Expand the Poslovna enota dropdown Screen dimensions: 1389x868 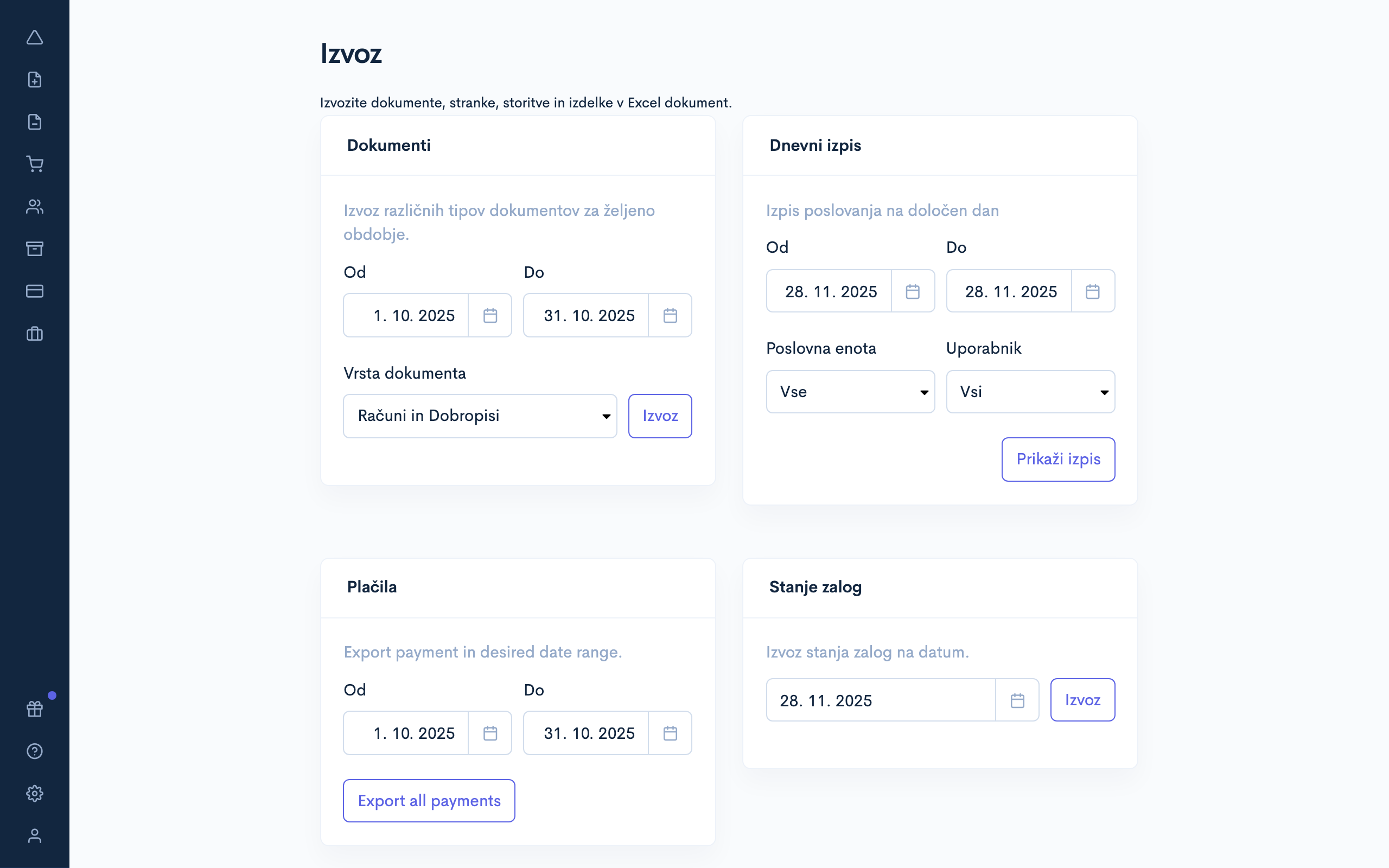(x=850, y=392)
